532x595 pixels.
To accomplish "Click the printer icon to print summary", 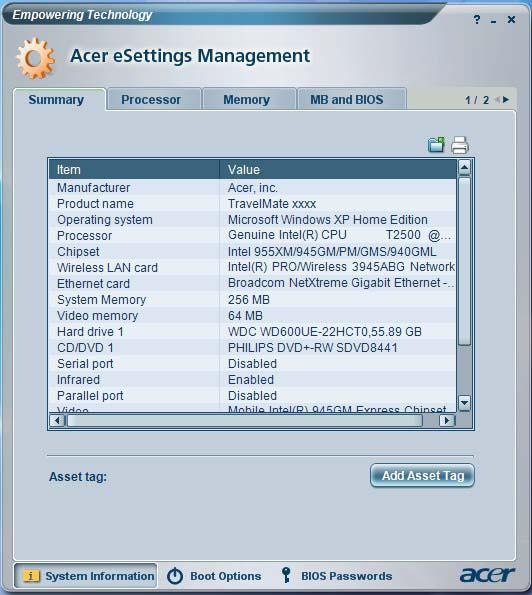I will coord(460,145).
